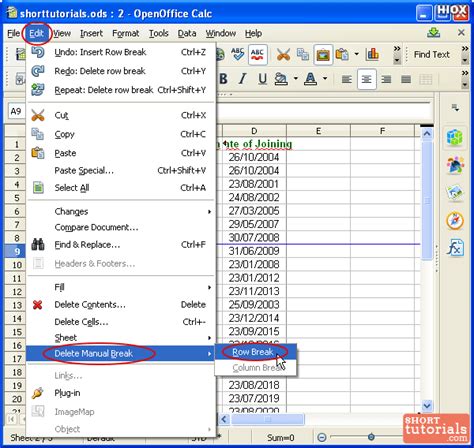
Task: Open sidebar settings dropdown arrow
Action: pos(455,107)
